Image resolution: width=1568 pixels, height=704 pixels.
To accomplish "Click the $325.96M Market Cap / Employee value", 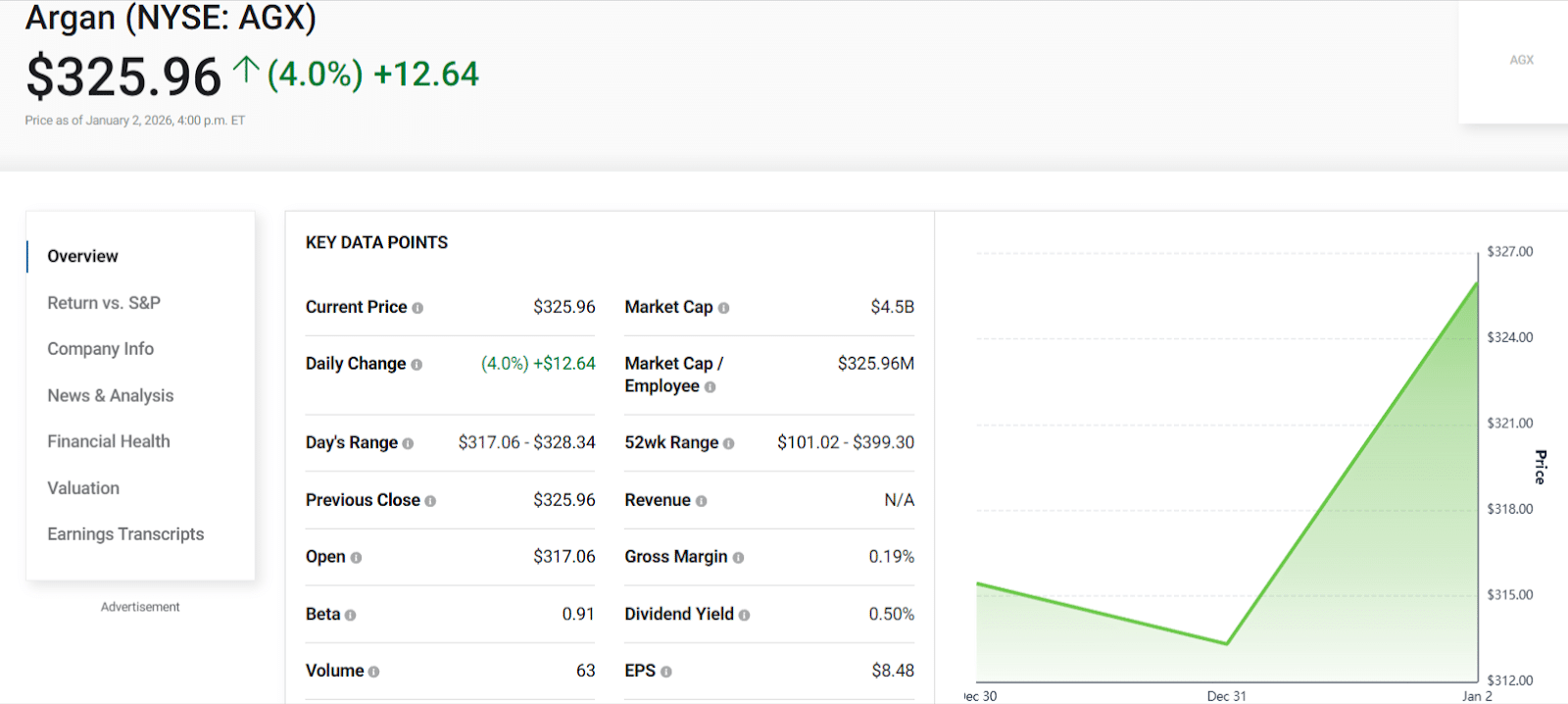I will 876,363.
